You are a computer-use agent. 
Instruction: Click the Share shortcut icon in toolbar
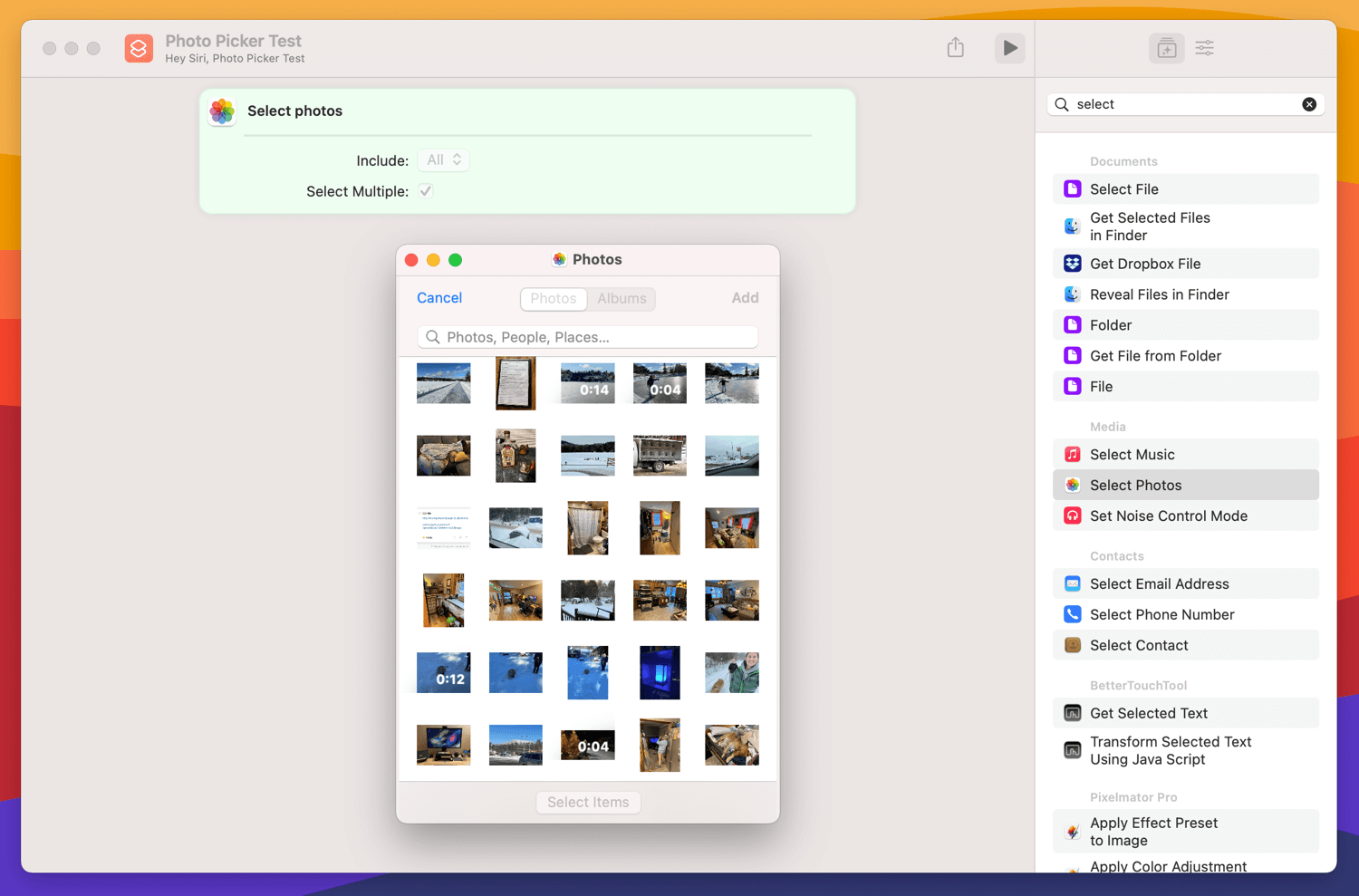(x=955, y=48)
